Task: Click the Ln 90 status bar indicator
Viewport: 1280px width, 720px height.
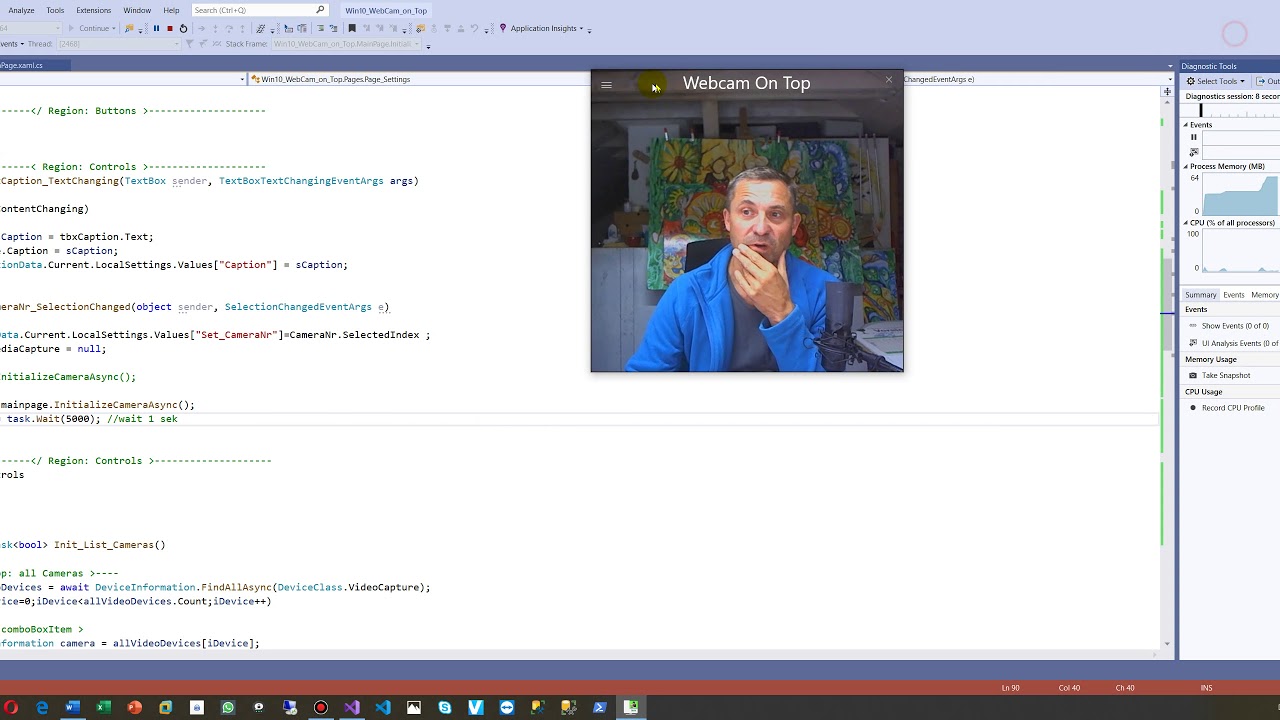Action: (x=1010, y=688)
